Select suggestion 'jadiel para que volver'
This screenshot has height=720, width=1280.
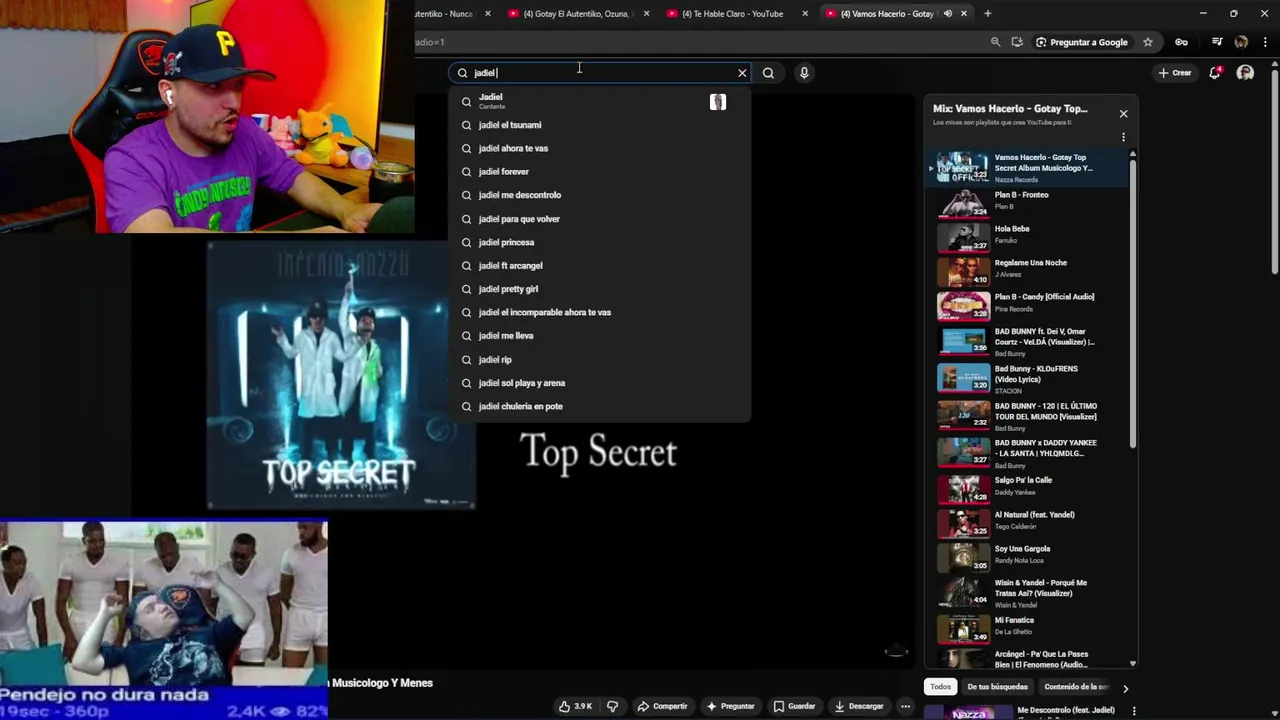click(600, 219)
